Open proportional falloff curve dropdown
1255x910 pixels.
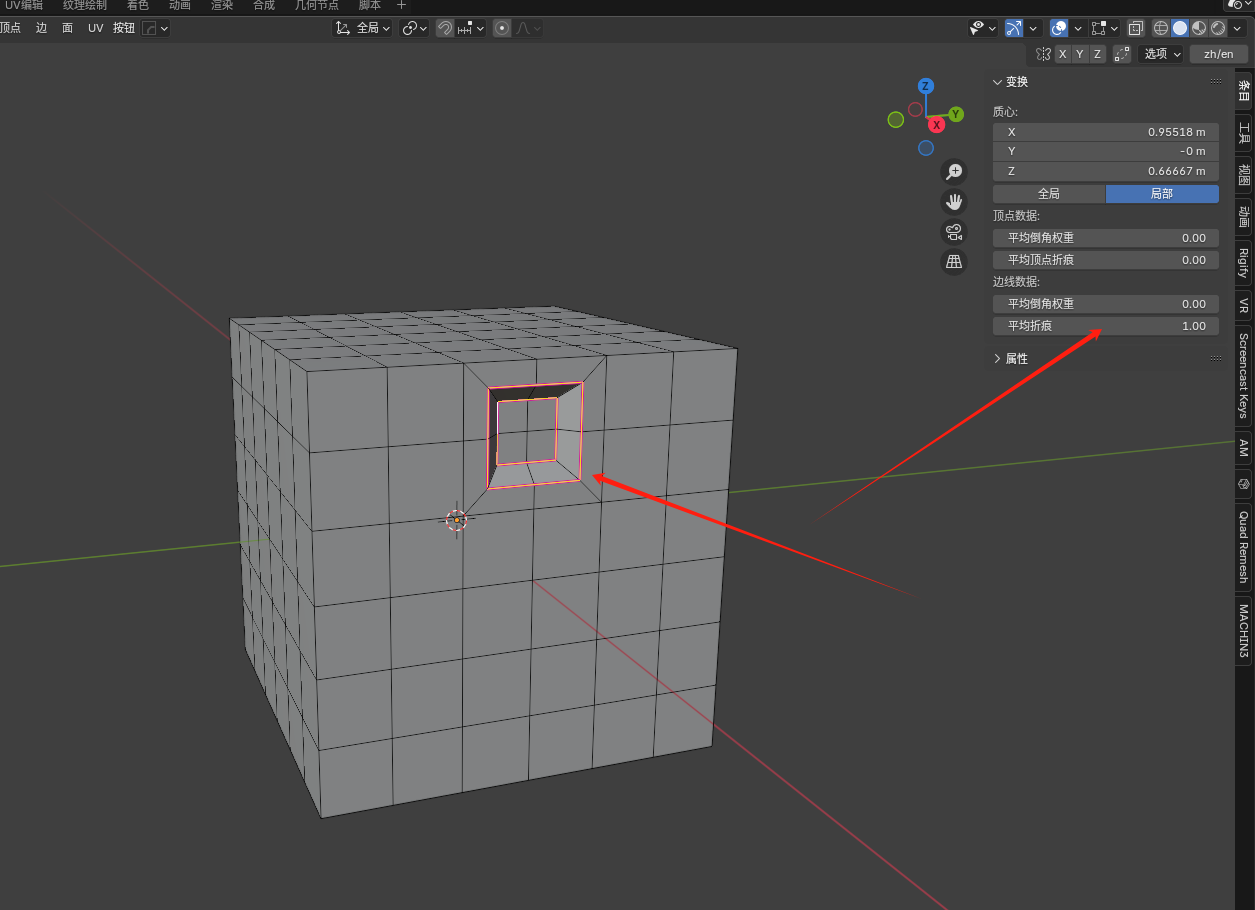(x=529, y=28)
